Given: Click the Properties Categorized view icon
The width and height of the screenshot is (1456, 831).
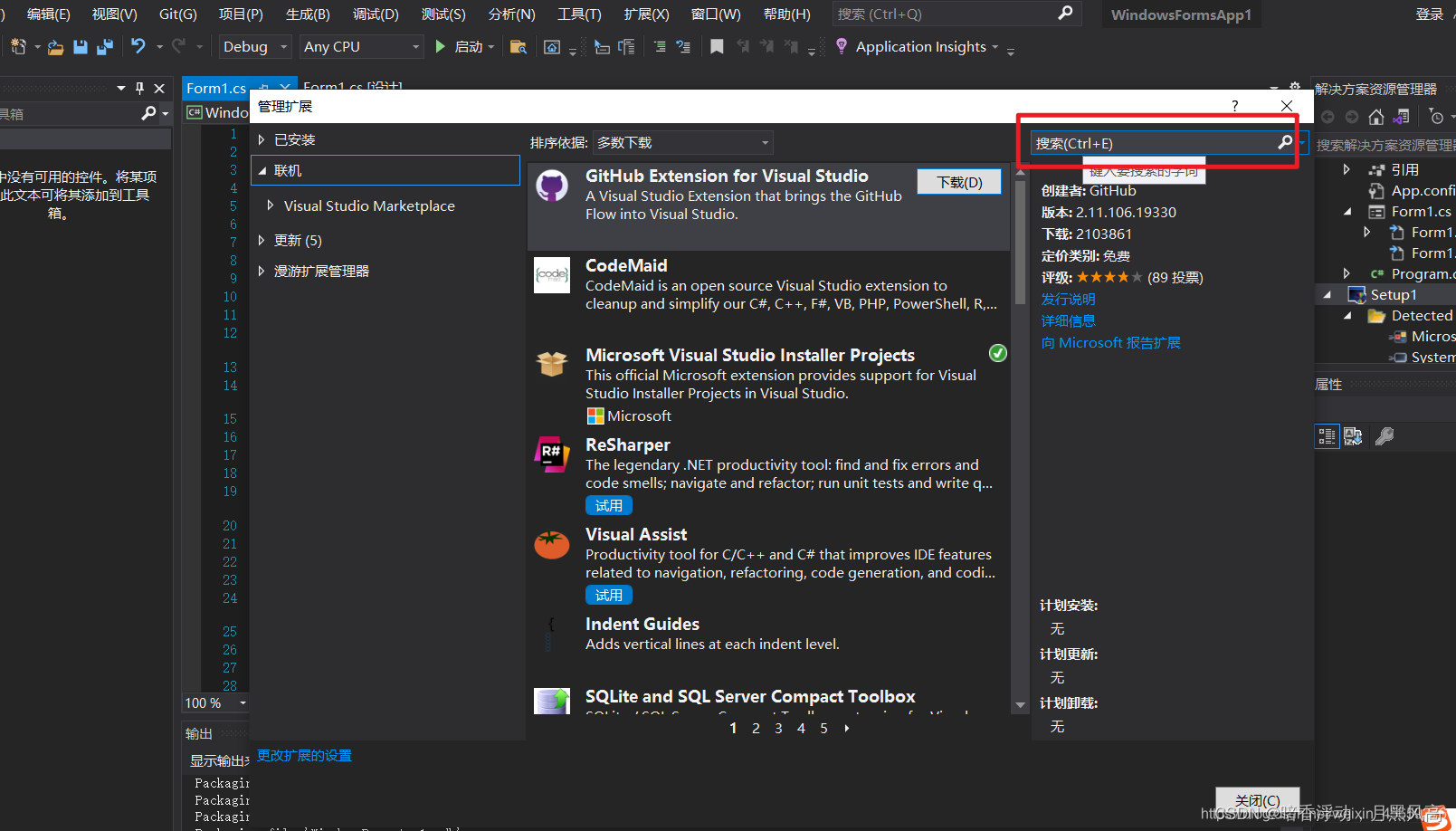Looking at the screenshot, I should 1327,437.
